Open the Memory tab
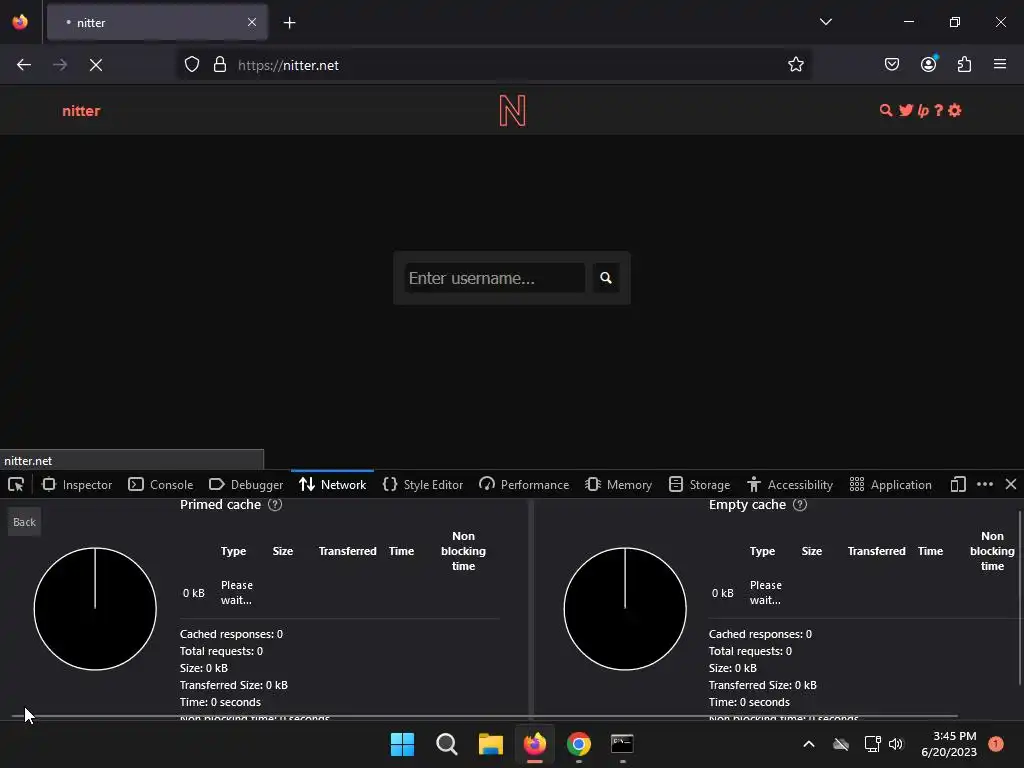The height and width of the screenshot is (768, 1024). coord(618,485)
